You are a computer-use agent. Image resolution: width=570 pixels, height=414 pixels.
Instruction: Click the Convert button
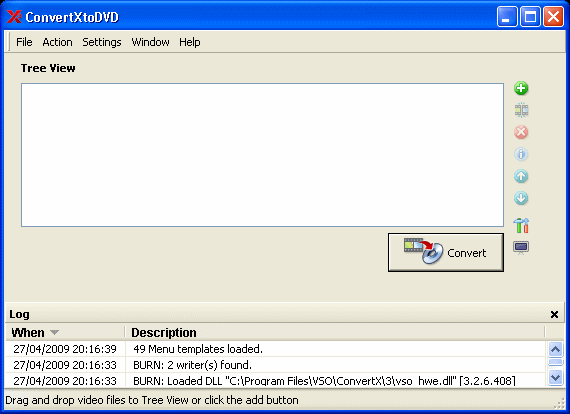(446, 252)
